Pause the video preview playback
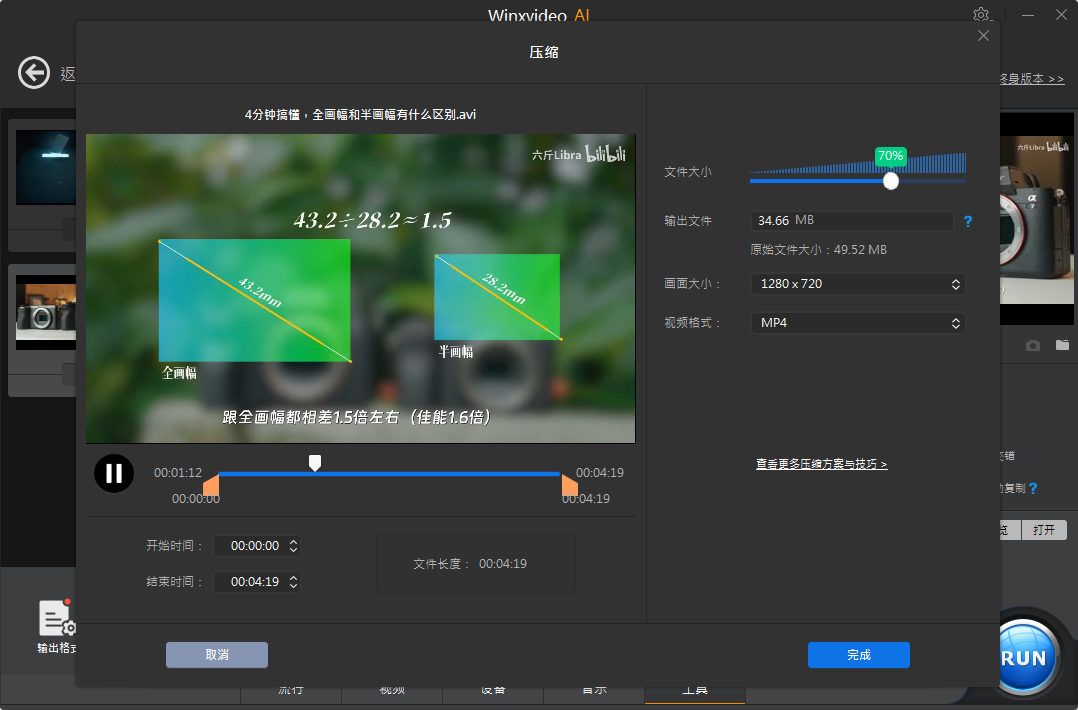Viewport: 1078px width, 710px height. [x=114, y=473]
